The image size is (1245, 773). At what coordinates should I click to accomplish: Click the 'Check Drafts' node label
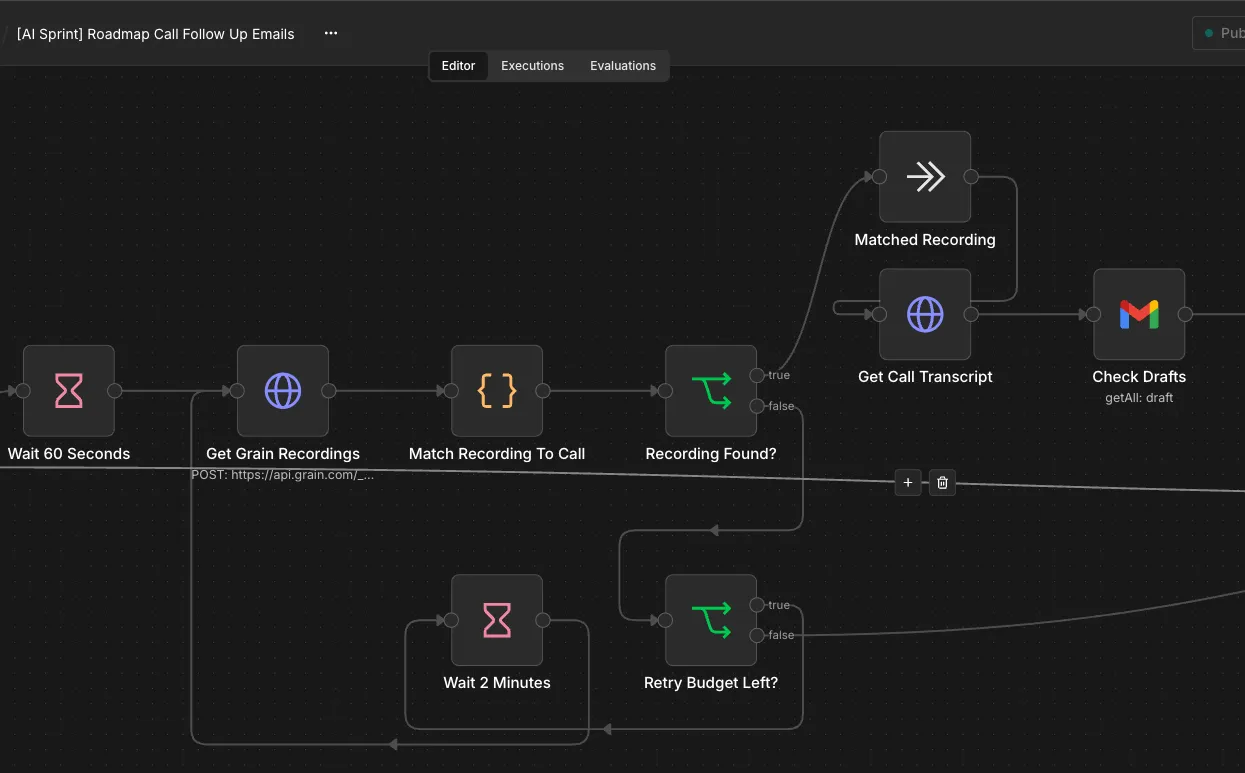pos(1139,377)
